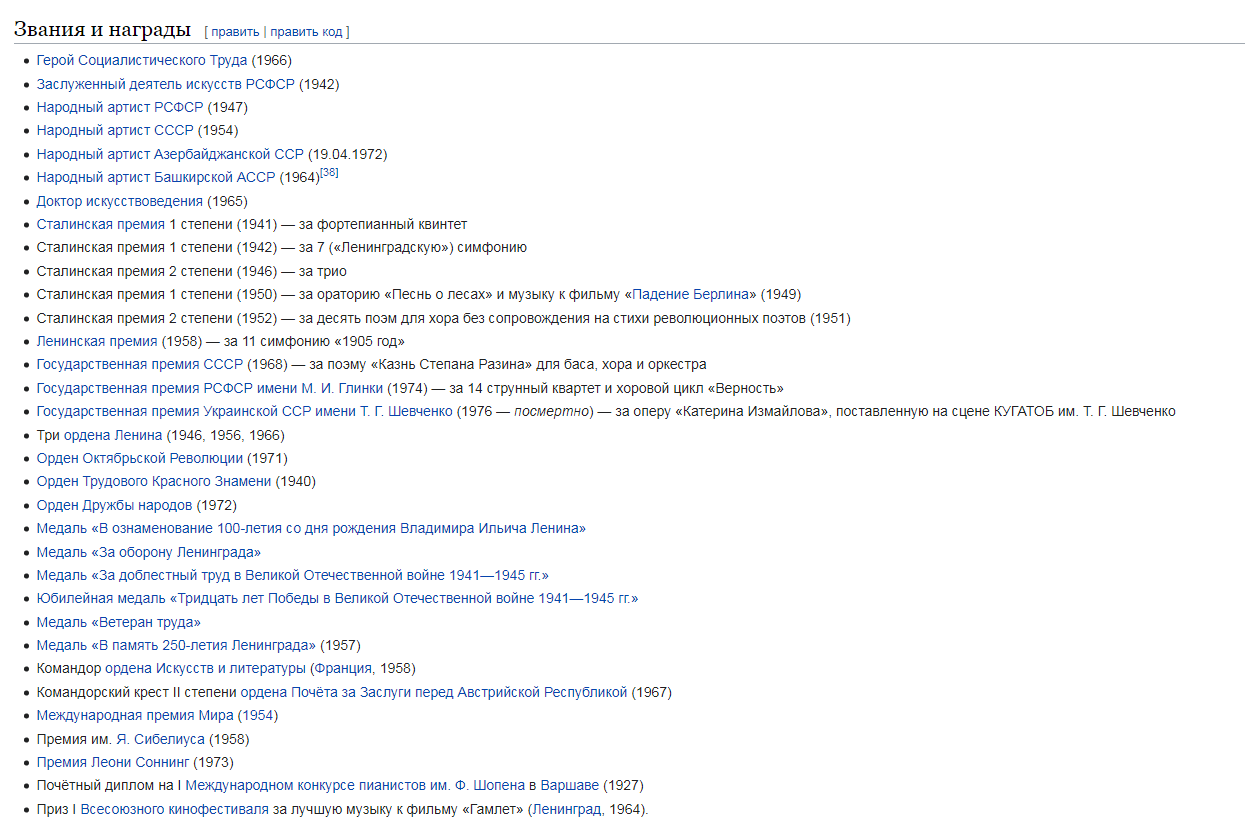Open «Падение Берлина» film link
Screen dimensions: 1245x839
pyautogui.click(x=694, y=294)
